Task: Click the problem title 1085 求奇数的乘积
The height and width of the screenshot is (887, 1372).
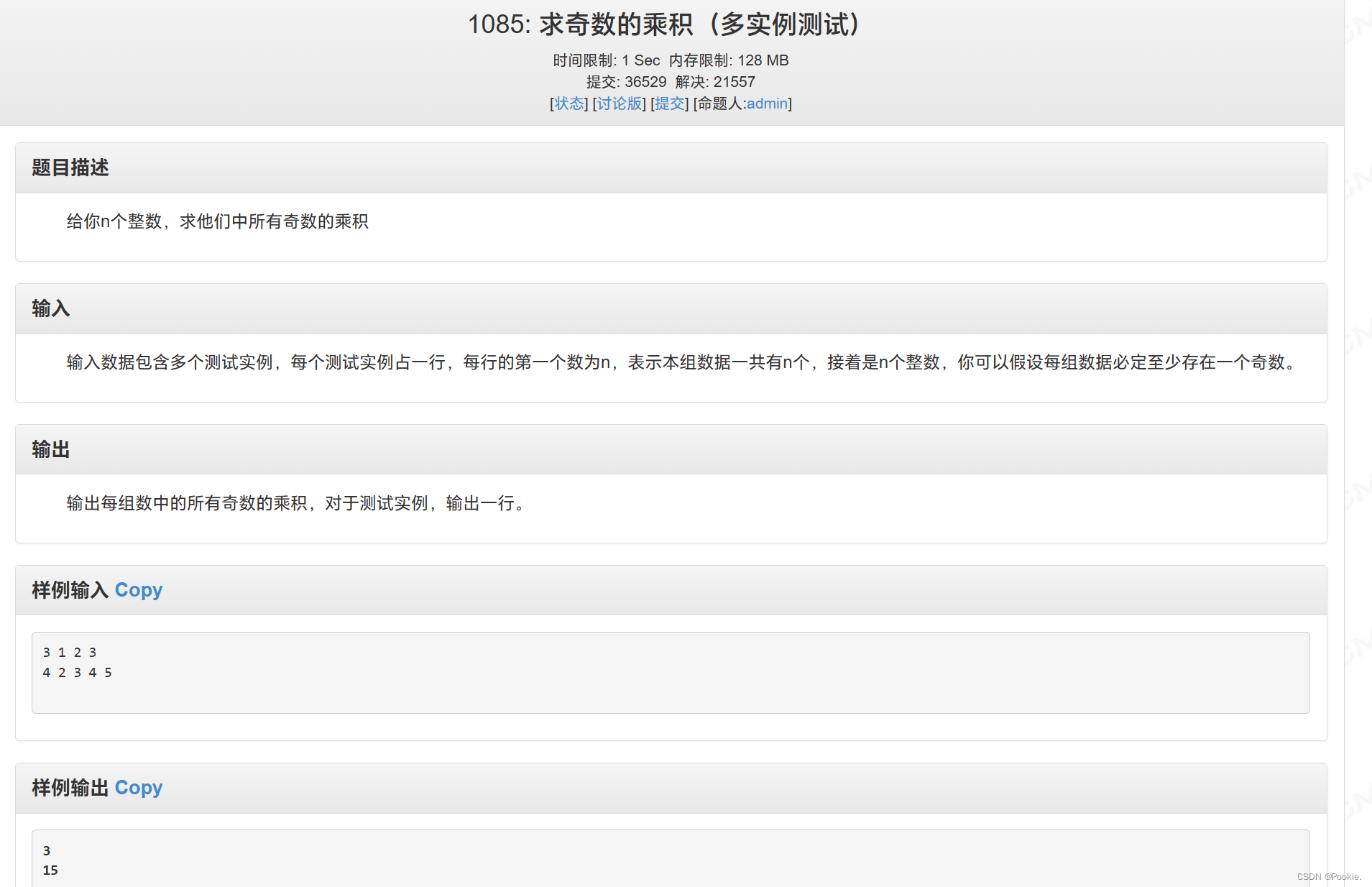Action: point(663,24)
